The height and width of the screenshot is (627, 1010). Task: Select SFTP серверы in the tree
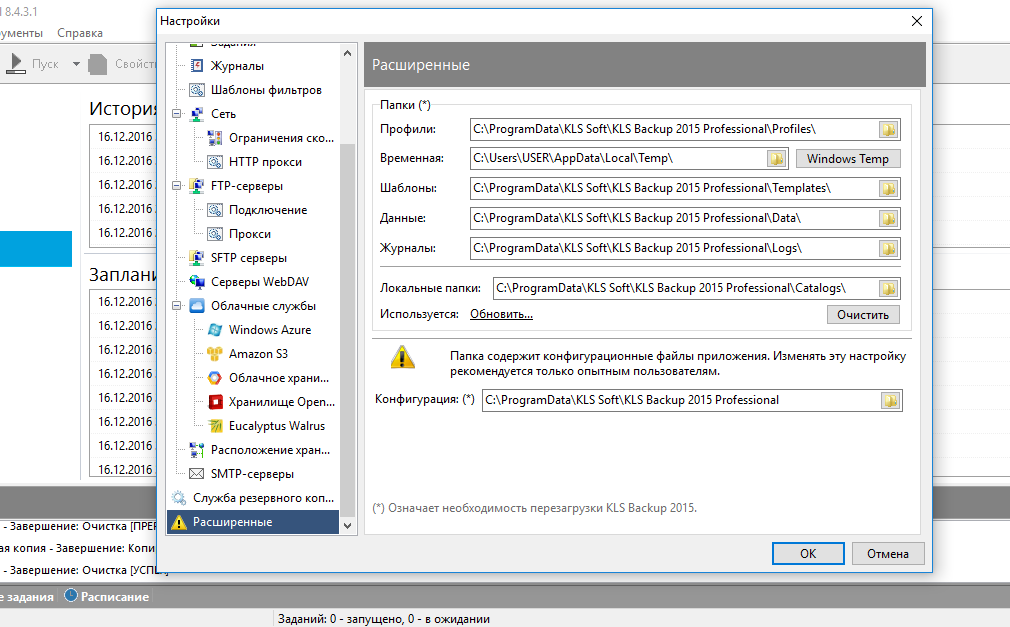click(x=249, y=258)
